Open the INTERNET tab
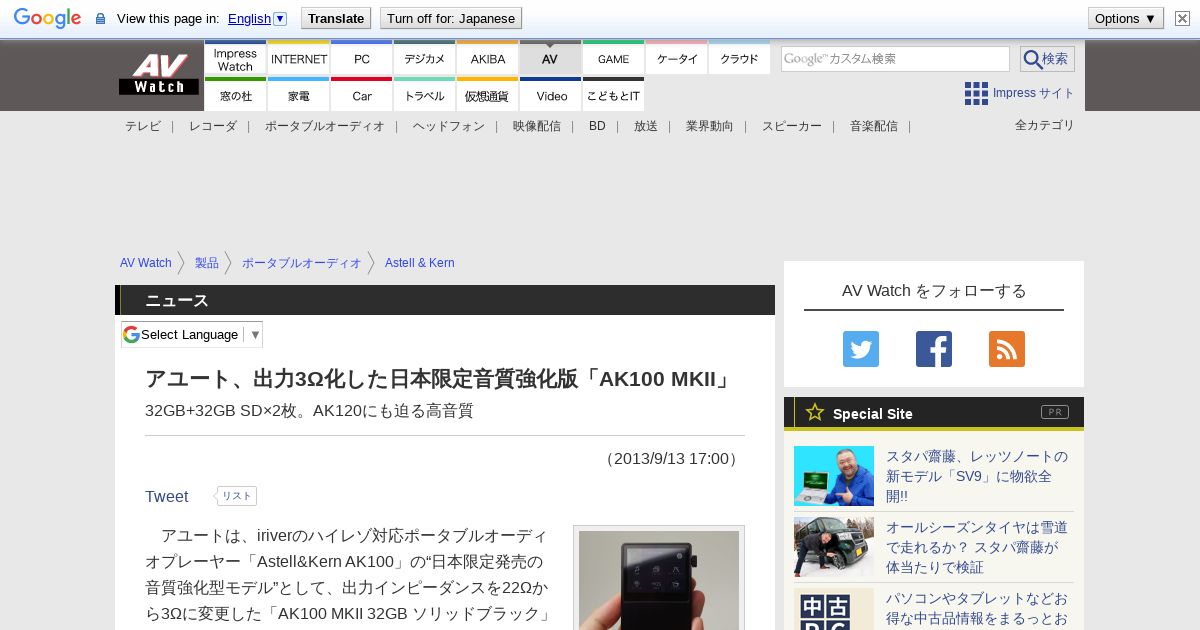This screenshot has width=1200, height=630. tap(299, 59)
